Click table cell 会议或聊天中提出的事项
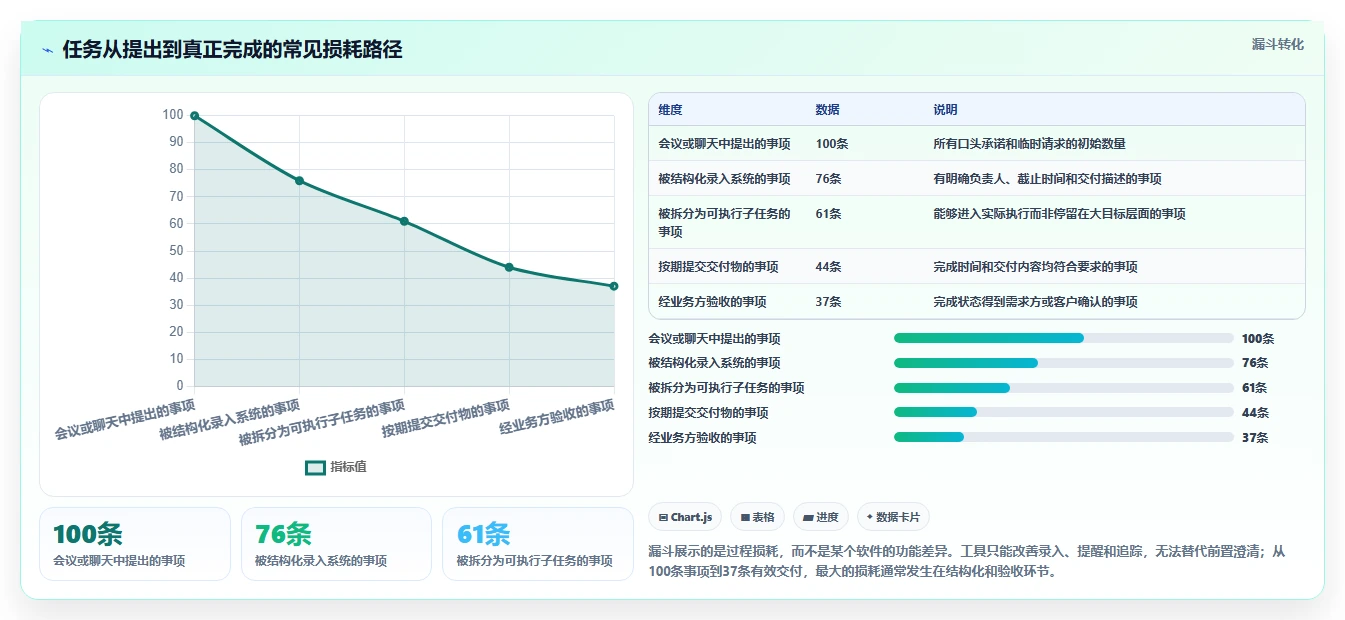 coord(724,144)
